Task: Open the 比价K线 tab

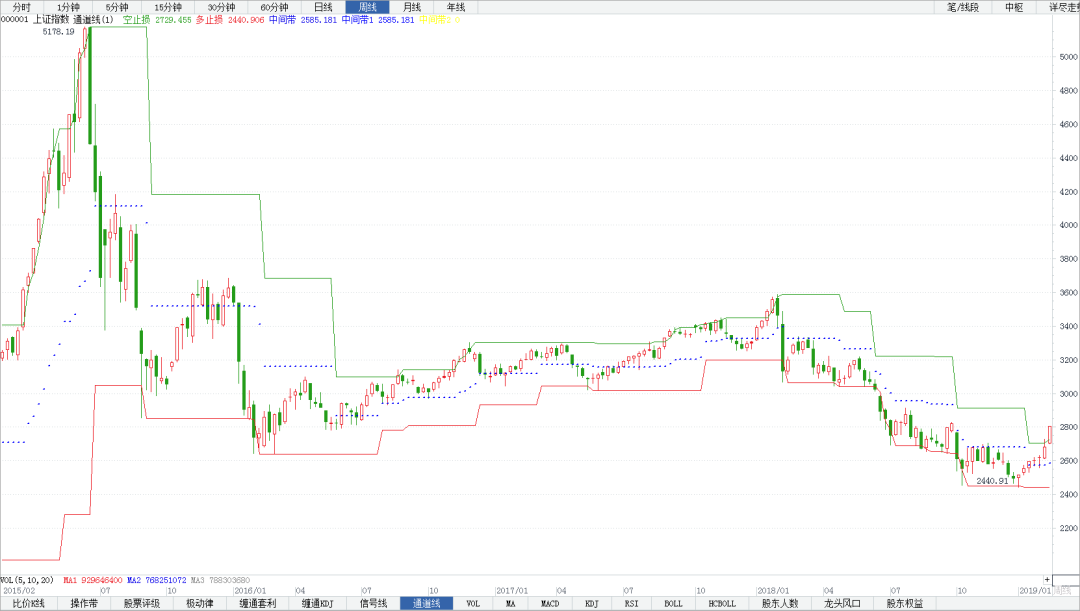Action: tap(29, 604)
